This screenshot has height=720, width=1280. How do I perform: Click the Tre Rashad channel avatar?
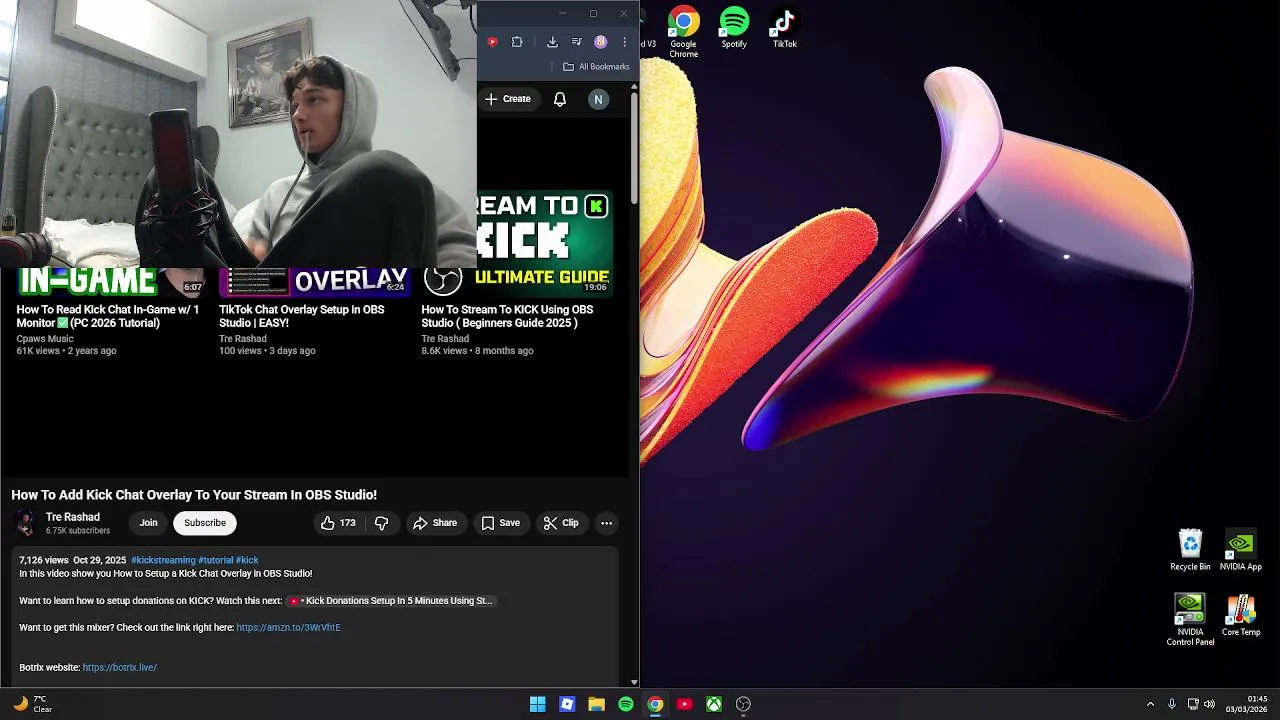(25, 523)
